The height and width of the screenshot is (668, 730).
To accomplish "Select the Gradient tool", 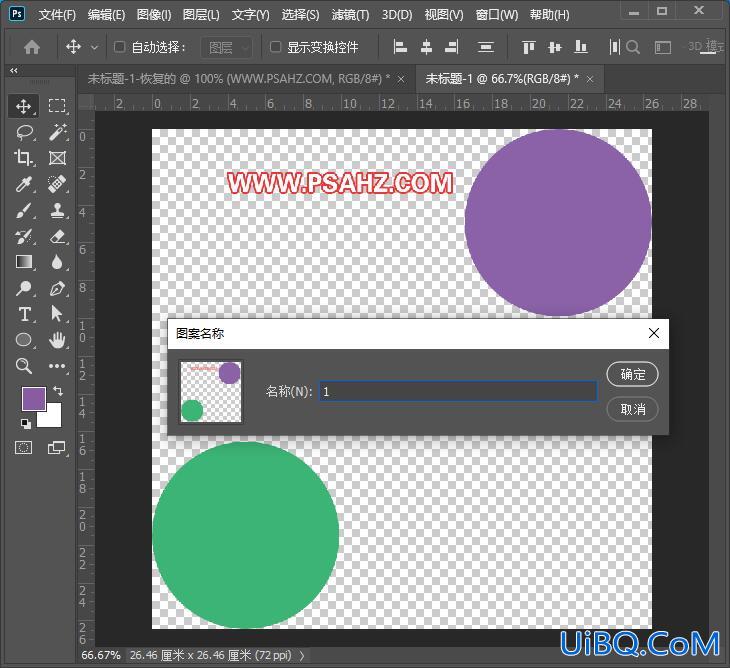I will pyautogui.click(x=23, y=262).
